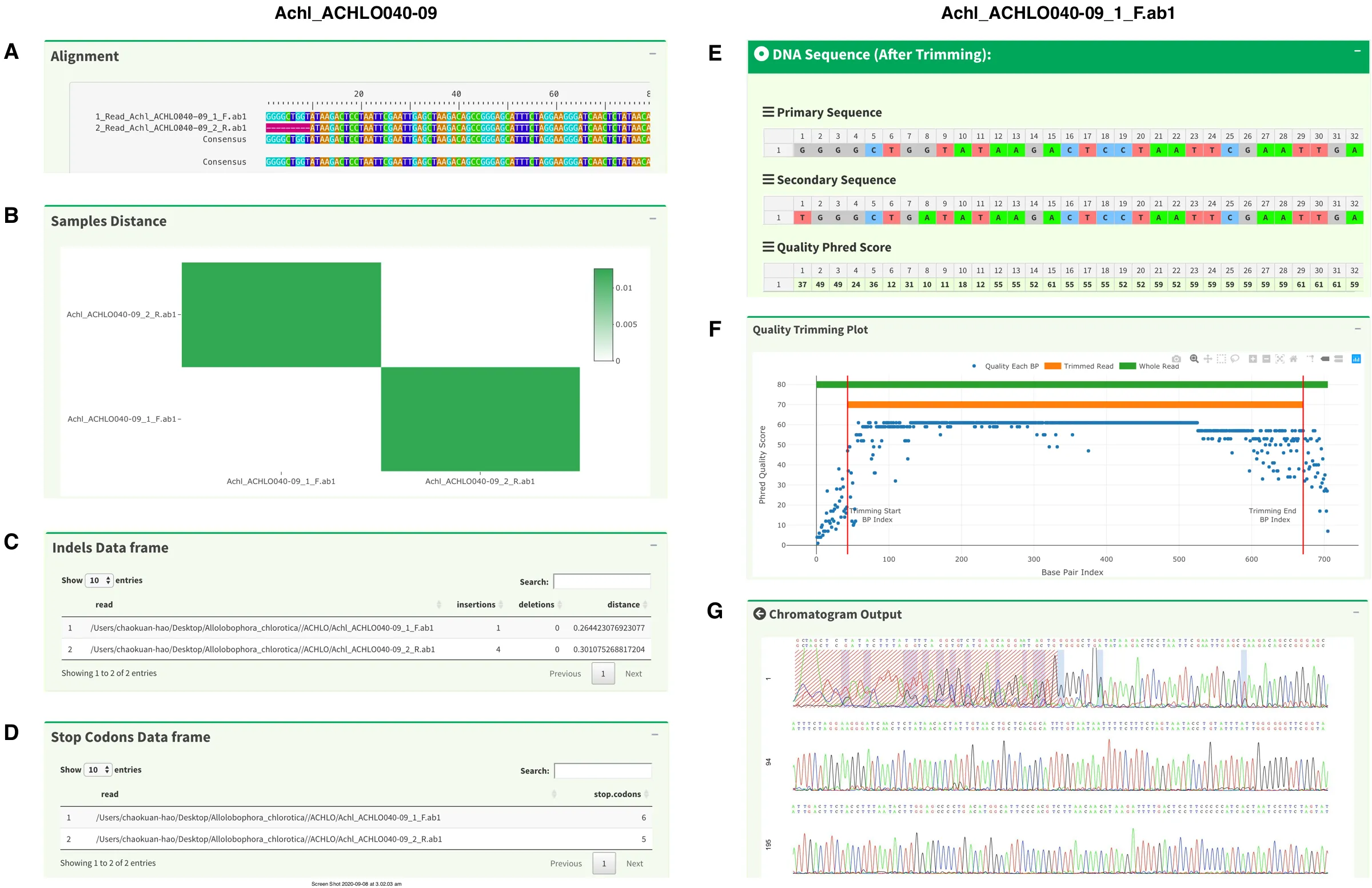Screen dimensions: 1372x888
Task: Click the hamburger icon beside Quality Phred Score
Action: (x=768, y=247)
